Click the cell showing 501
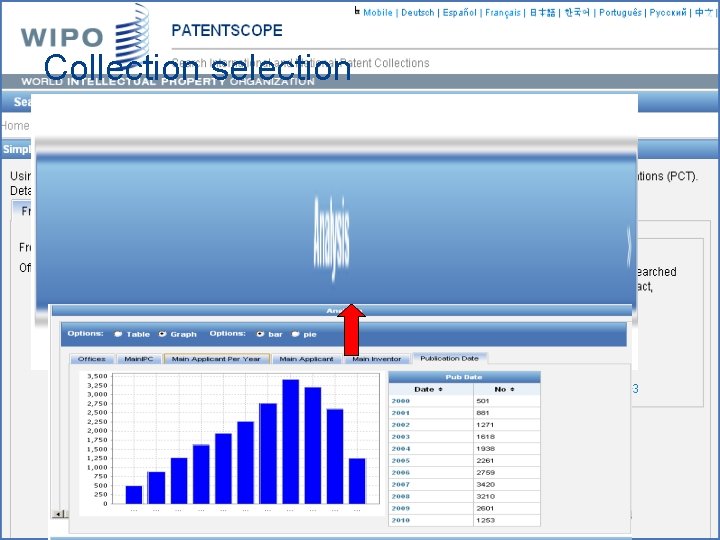The image size is (720, 540). tap(506, 401)
